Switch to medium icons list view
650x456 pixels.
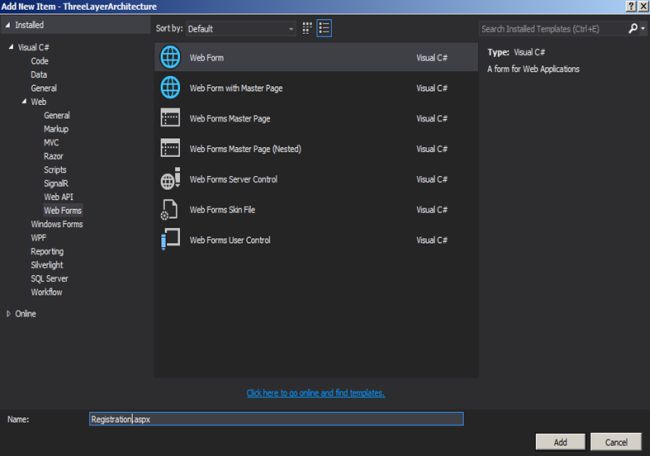(324, 28)
